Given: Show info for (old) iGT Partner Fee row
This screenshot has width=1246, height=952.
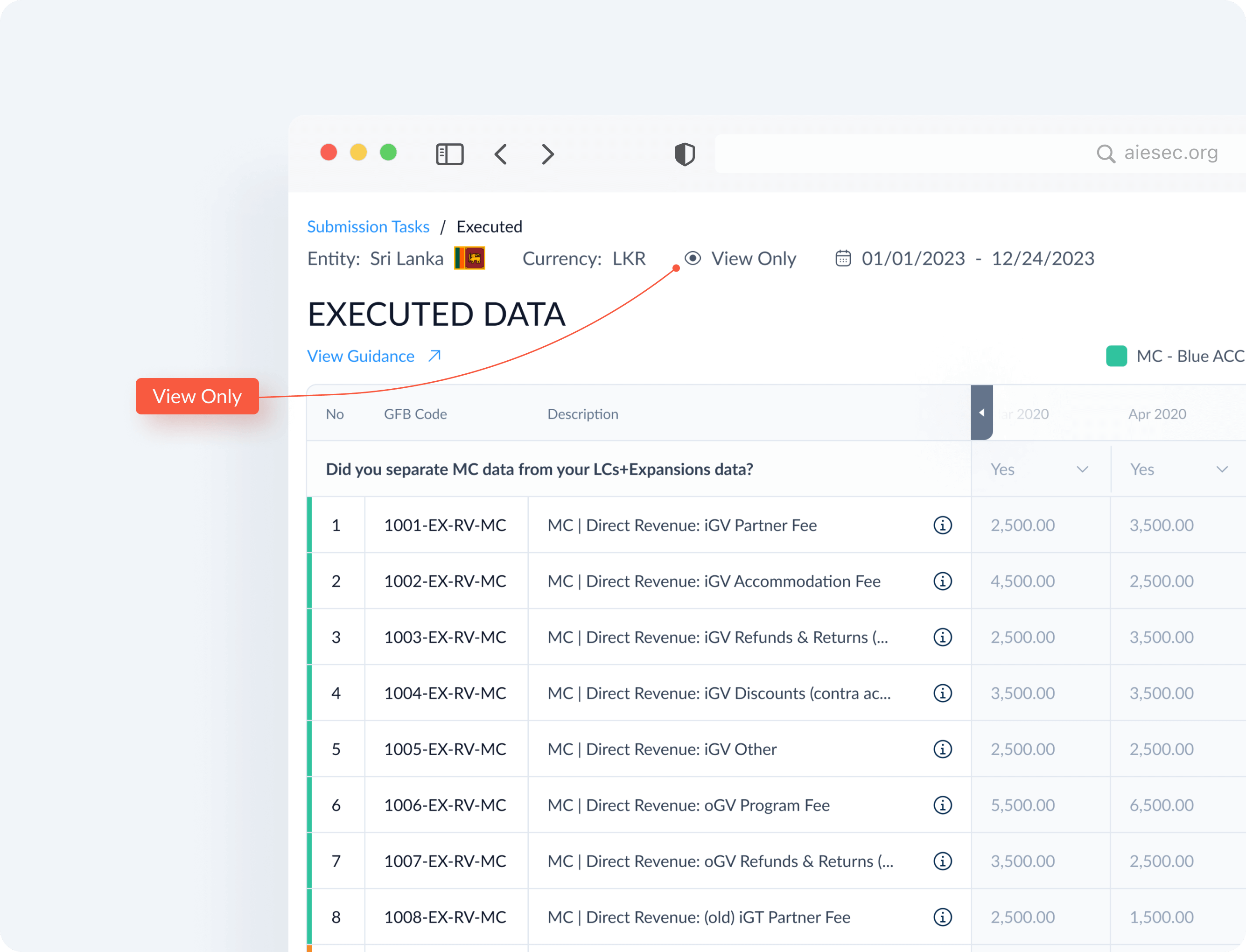Looking at the screenshot, I should click(943, 917).
